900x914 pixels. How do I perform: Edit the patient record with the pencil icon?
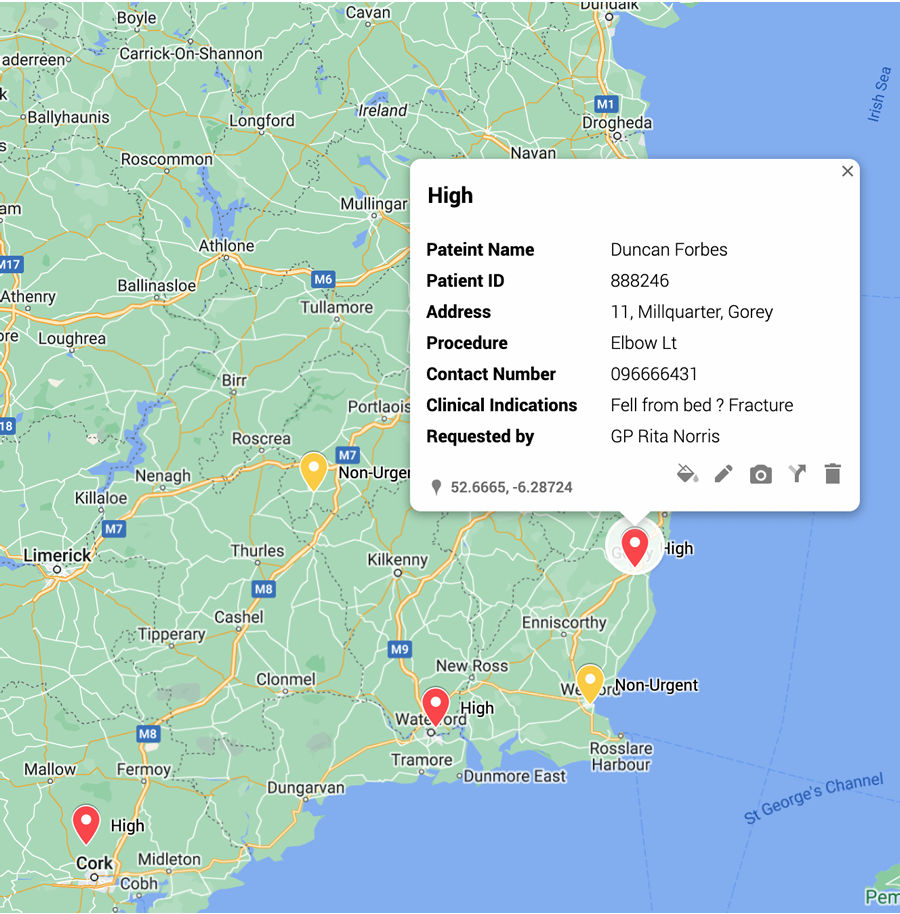(724, 474)
